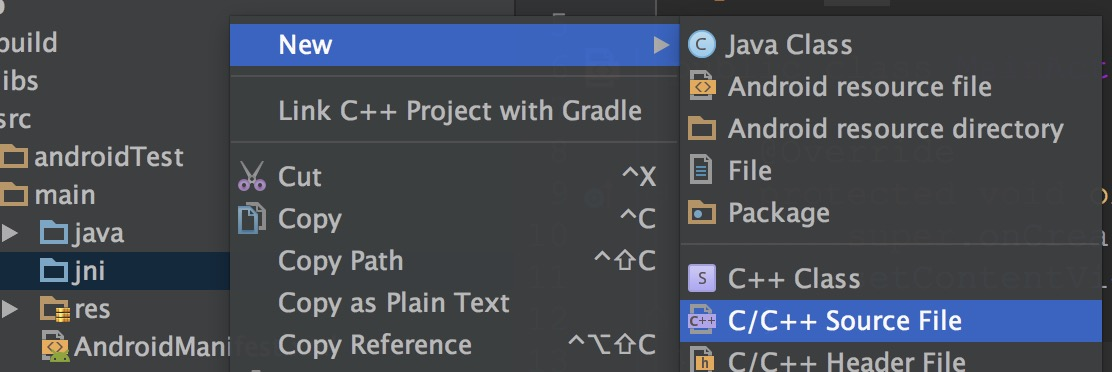
Task: Click the Java Class circle icon
Action: coord(701,45)
